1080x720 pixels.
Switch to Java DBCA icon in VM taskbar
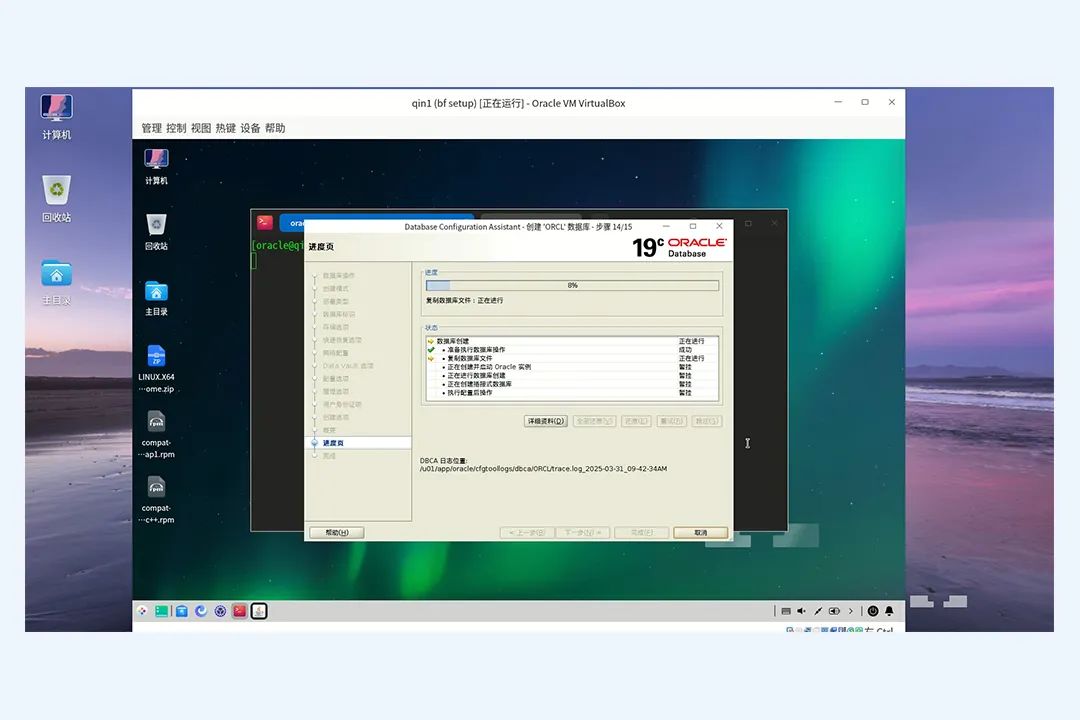point(259,611)
